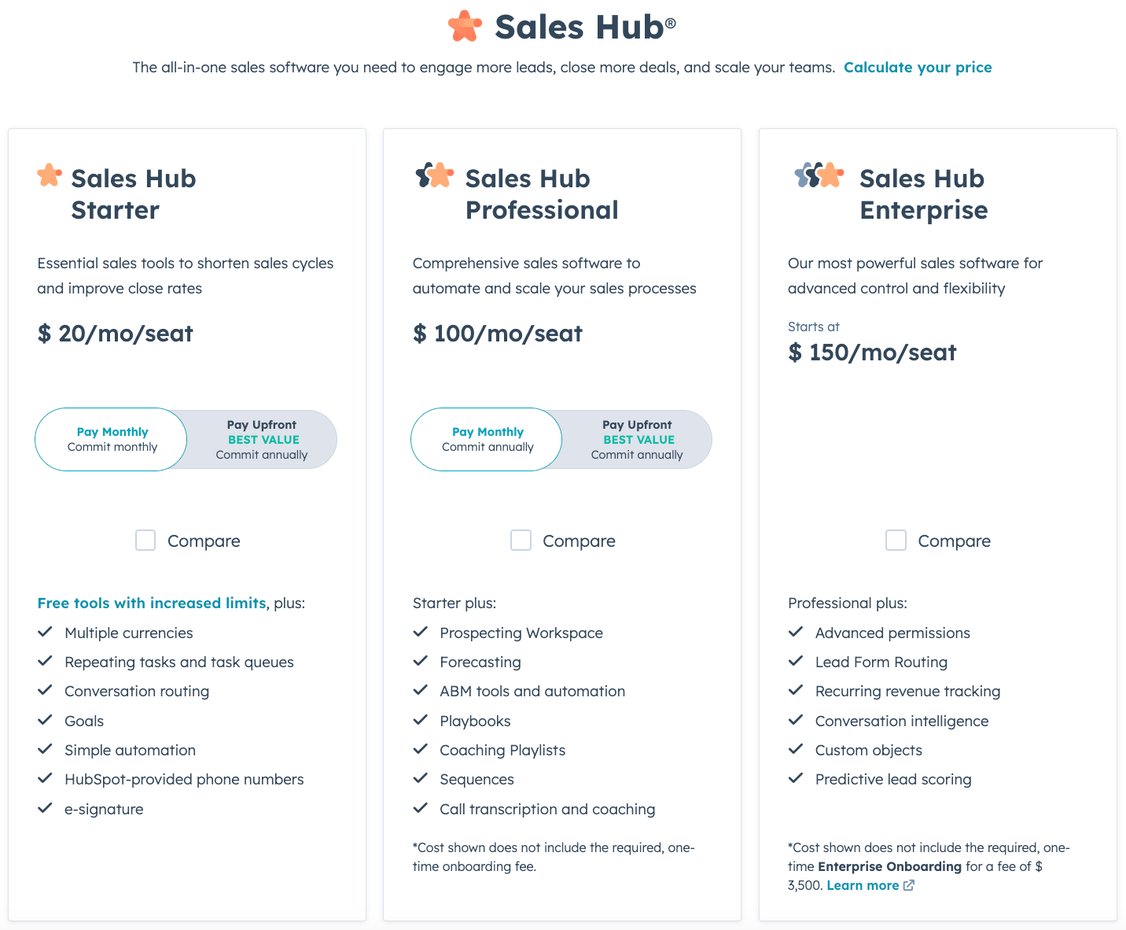
Task: Switch Starter plan to Pay Monthly billing
Action: (x=111, y=438)
